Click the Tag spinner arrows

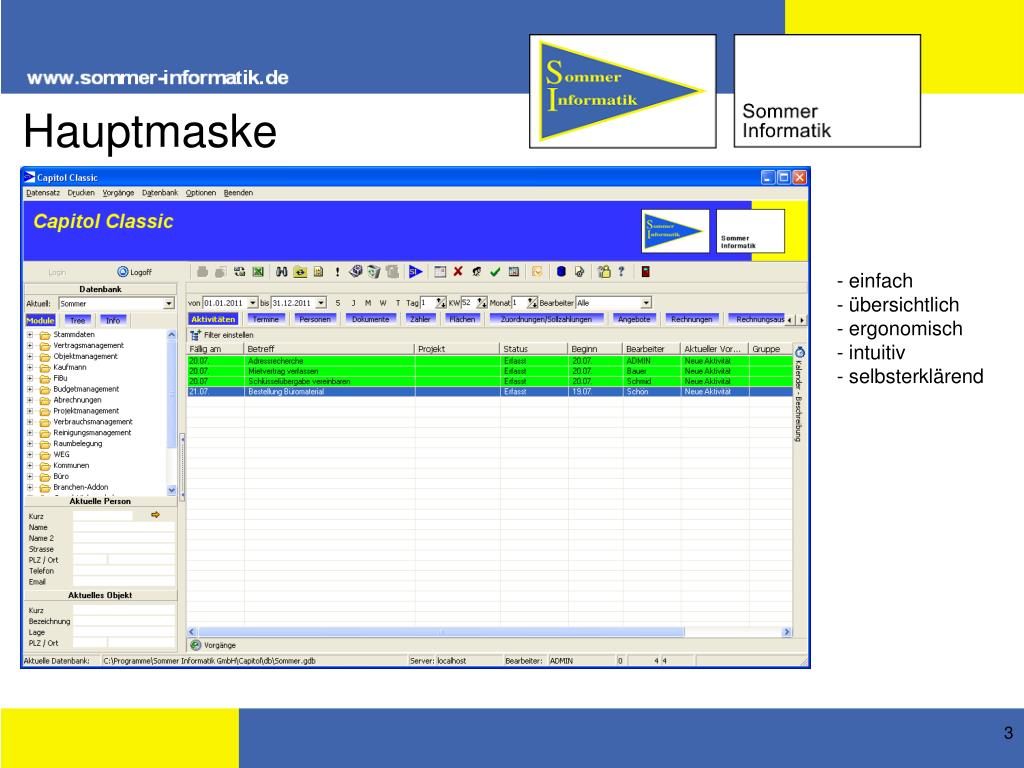(441, 303)
